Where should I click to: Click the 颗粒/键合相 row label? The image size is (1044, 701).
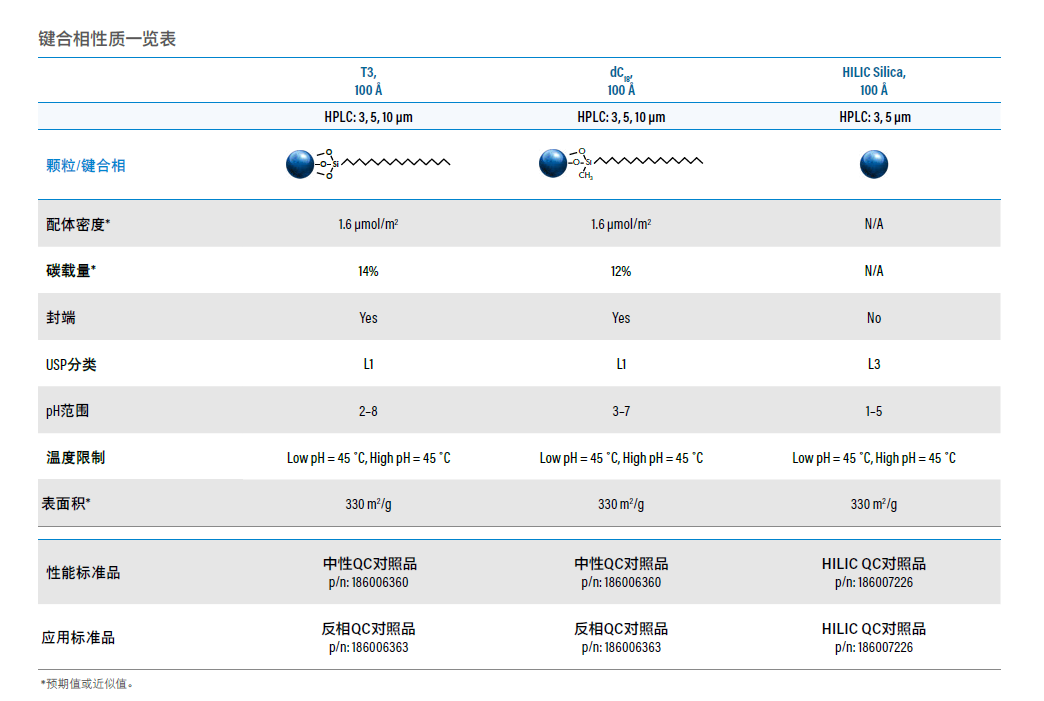pyautogui.click(x=85, y=165)
